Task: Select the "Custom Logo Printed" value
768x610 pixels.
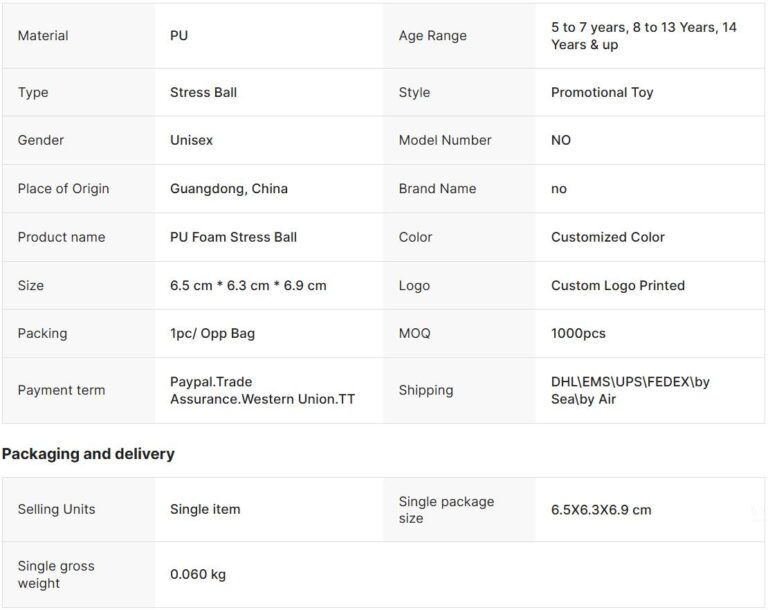Action: pyautogui.click(x=617, y=285)
